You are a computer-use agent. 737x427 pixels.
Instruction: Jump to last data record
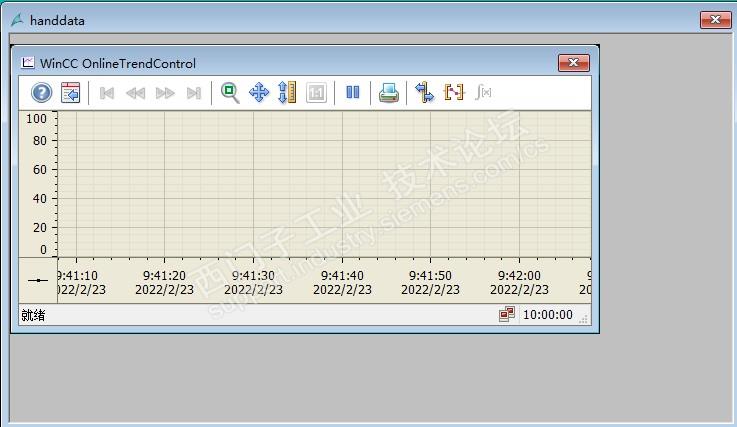click(x=194, y=93)
